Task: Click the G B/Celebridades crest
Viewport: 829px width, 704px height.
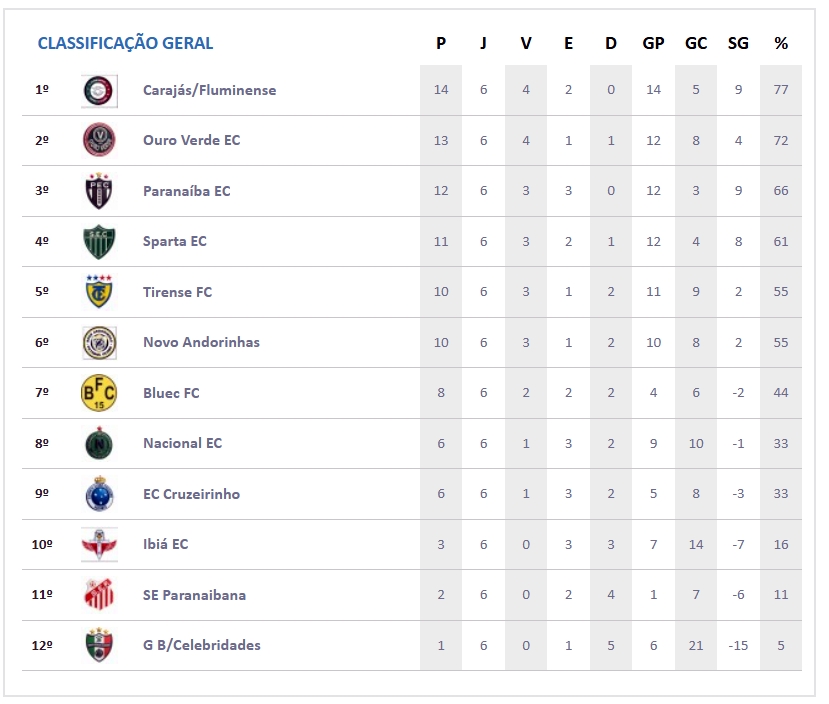Action: point(99,645)
